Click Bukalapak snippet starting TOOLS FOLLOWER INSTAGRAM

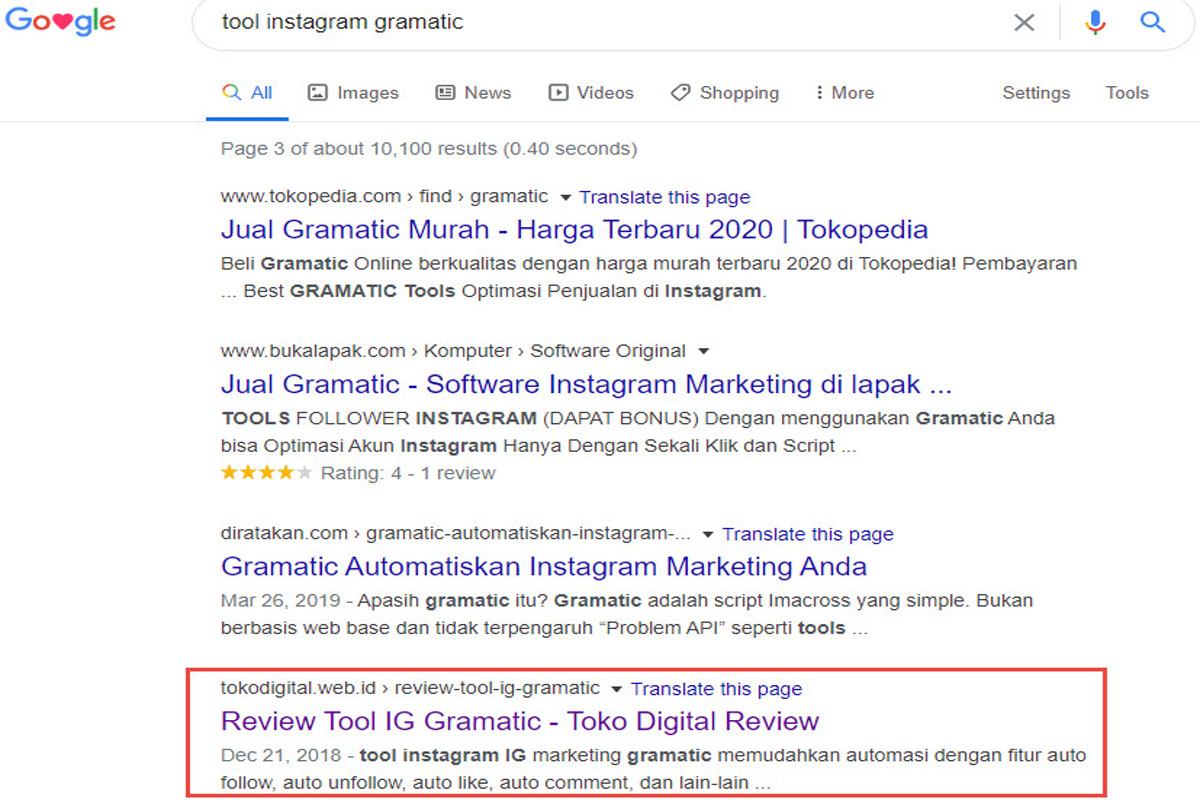[x=638, y=432]
